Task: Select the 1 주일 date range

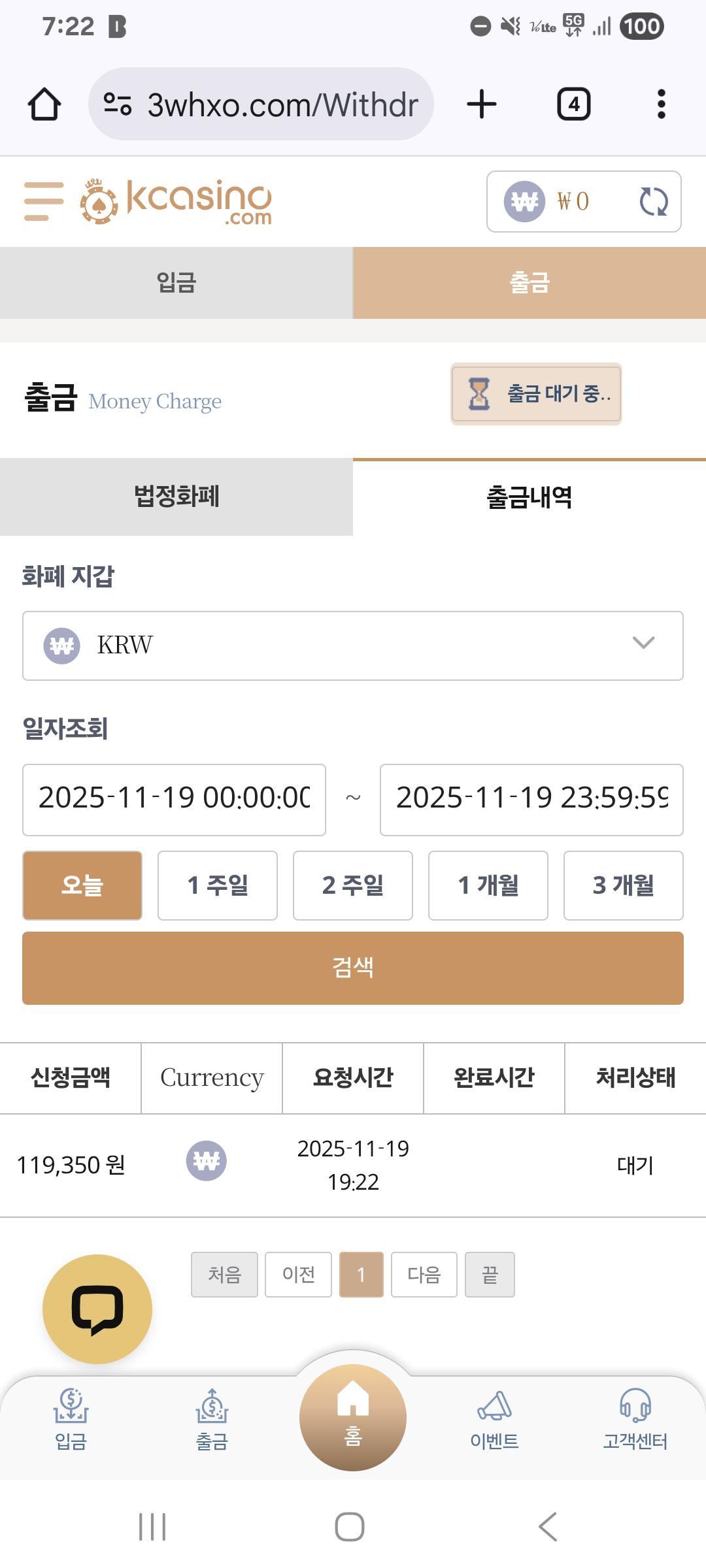Action: tap(218, 885)
